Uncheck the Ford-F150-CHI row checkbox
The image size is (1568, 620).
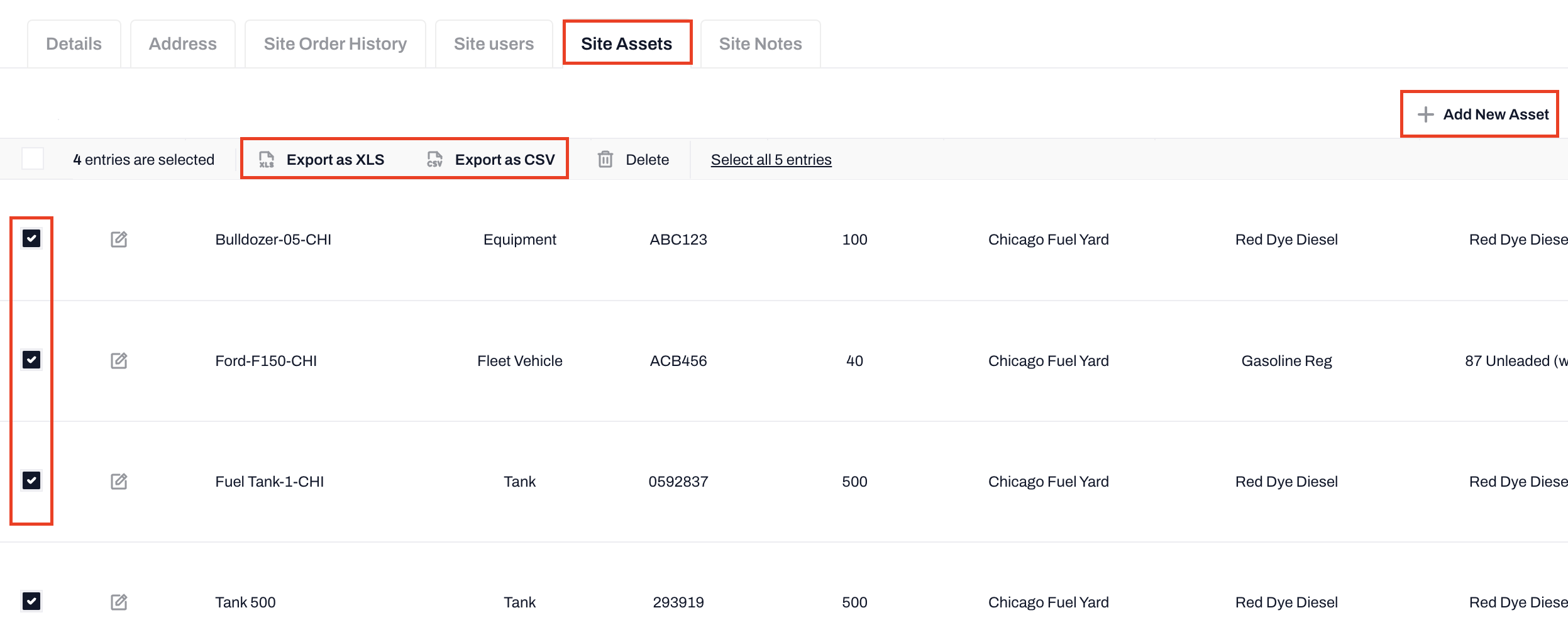(x=31, y=360)
